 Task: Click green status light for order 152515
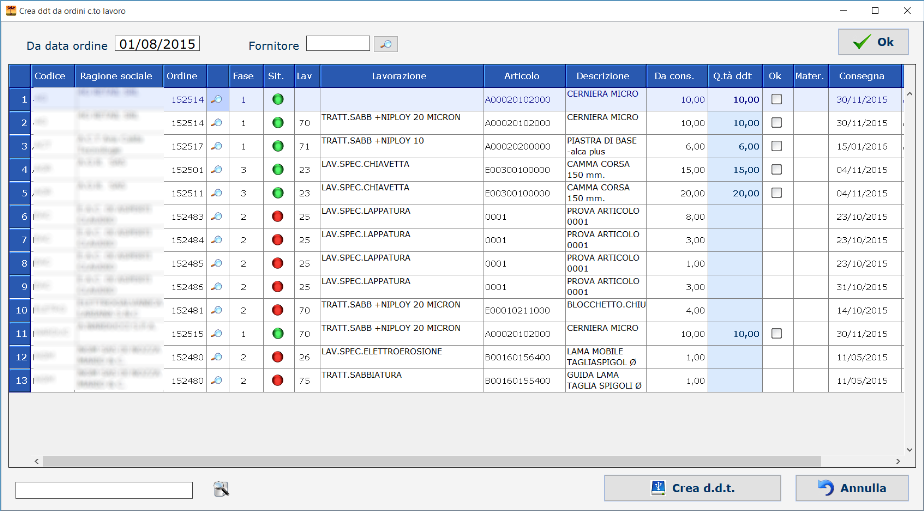pyautogui.click(x=278, y=334)
